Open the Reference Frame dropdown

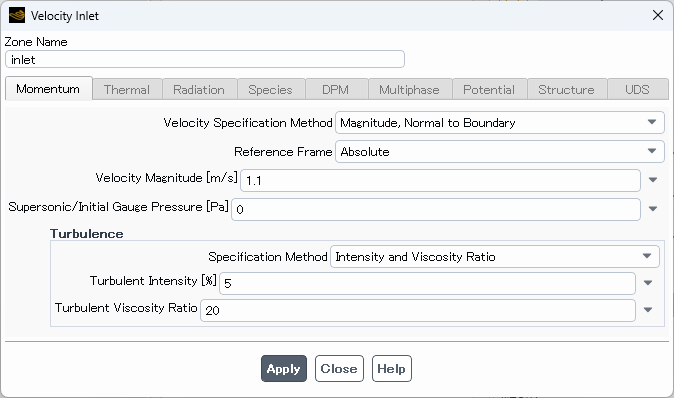click(x=499, y=152)
